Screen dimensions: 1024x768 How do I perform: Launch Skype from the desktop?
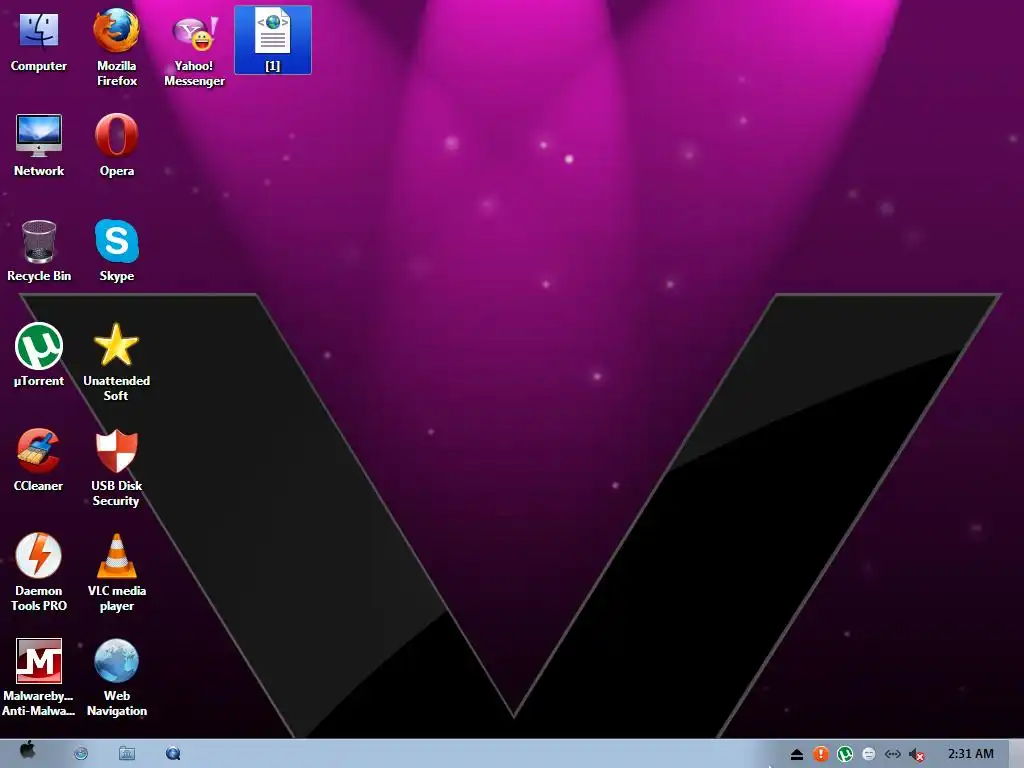tap(116, 251)
